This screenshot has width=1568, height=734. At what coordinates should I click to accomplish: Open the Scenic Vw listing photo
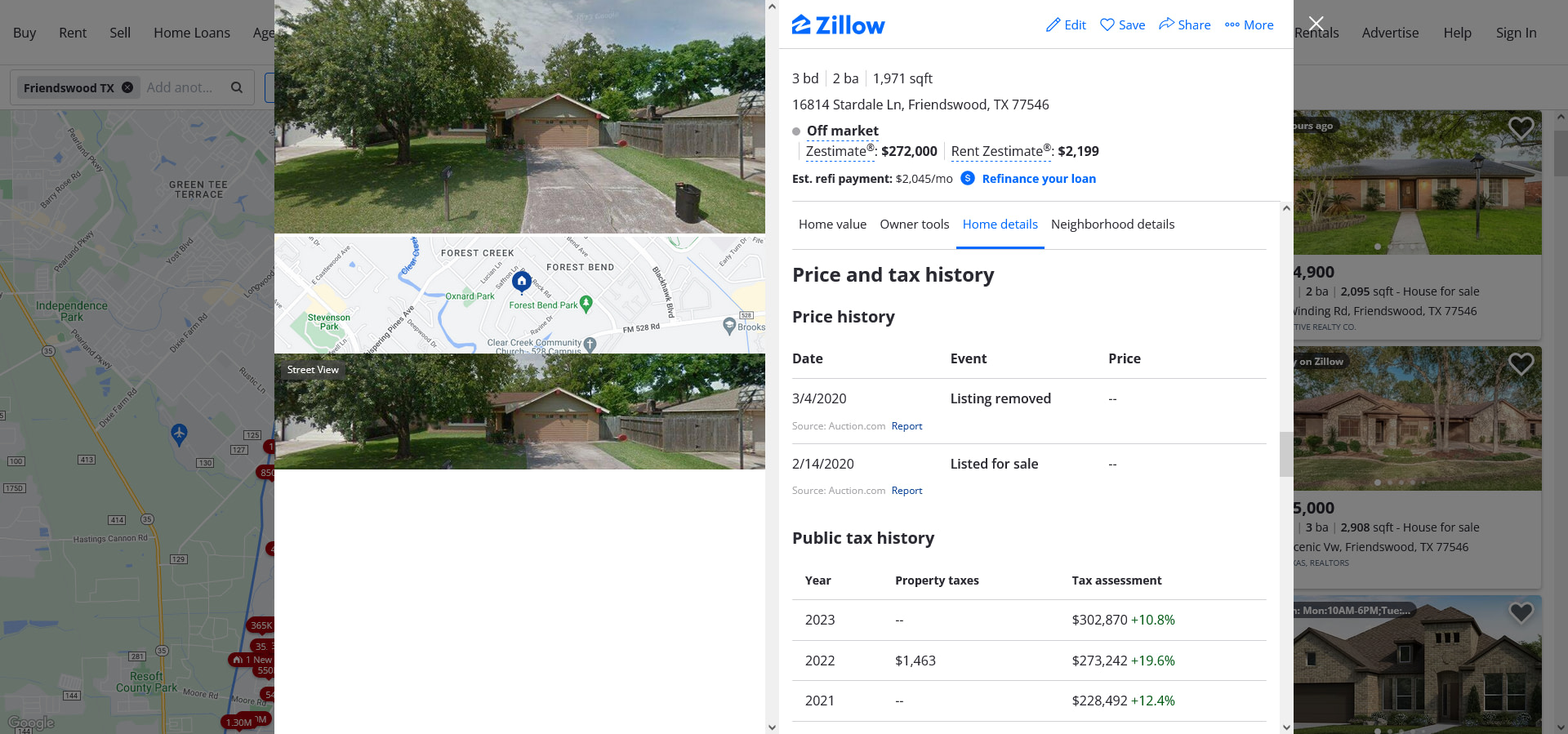pos(1417,418)
